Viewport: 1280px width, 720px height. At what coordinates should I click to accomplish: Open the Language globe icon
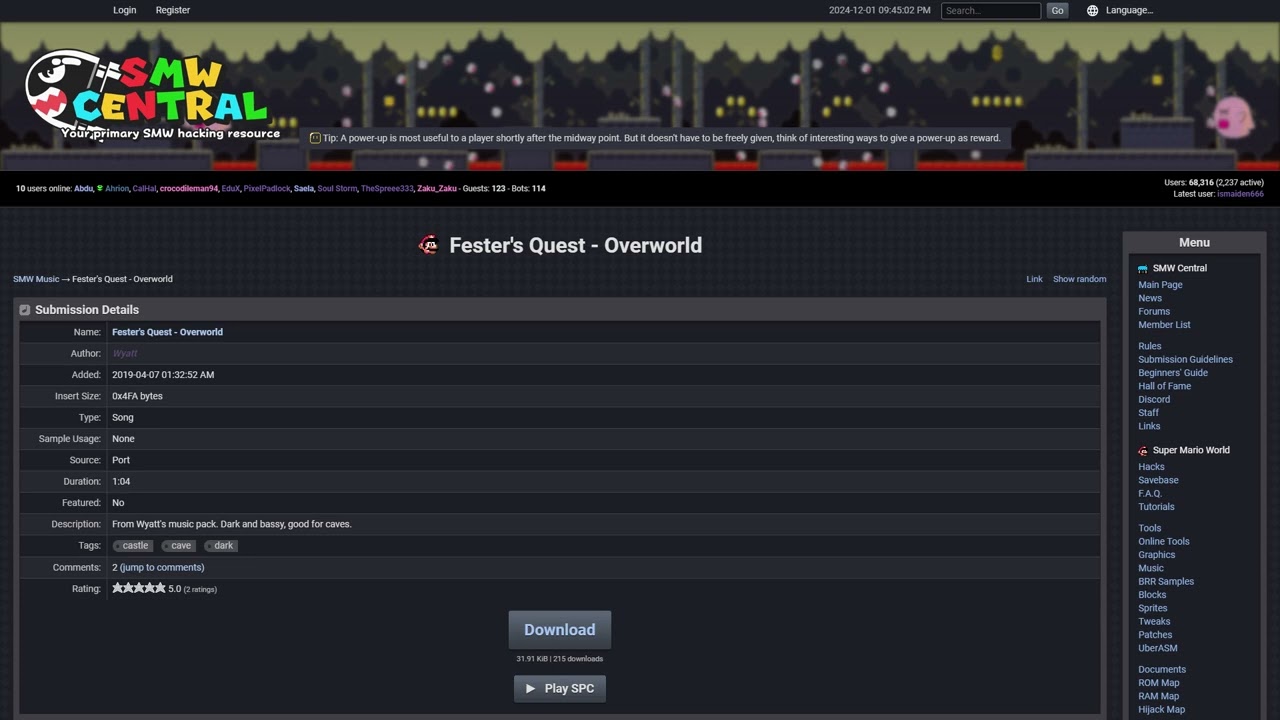(x=1092, y=10)
